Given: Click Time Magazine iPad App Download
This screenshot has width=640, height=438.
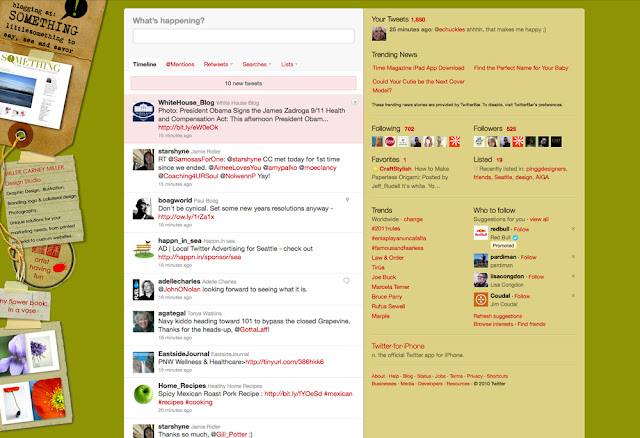Looking at the screenshot, I should click(418, 68).
